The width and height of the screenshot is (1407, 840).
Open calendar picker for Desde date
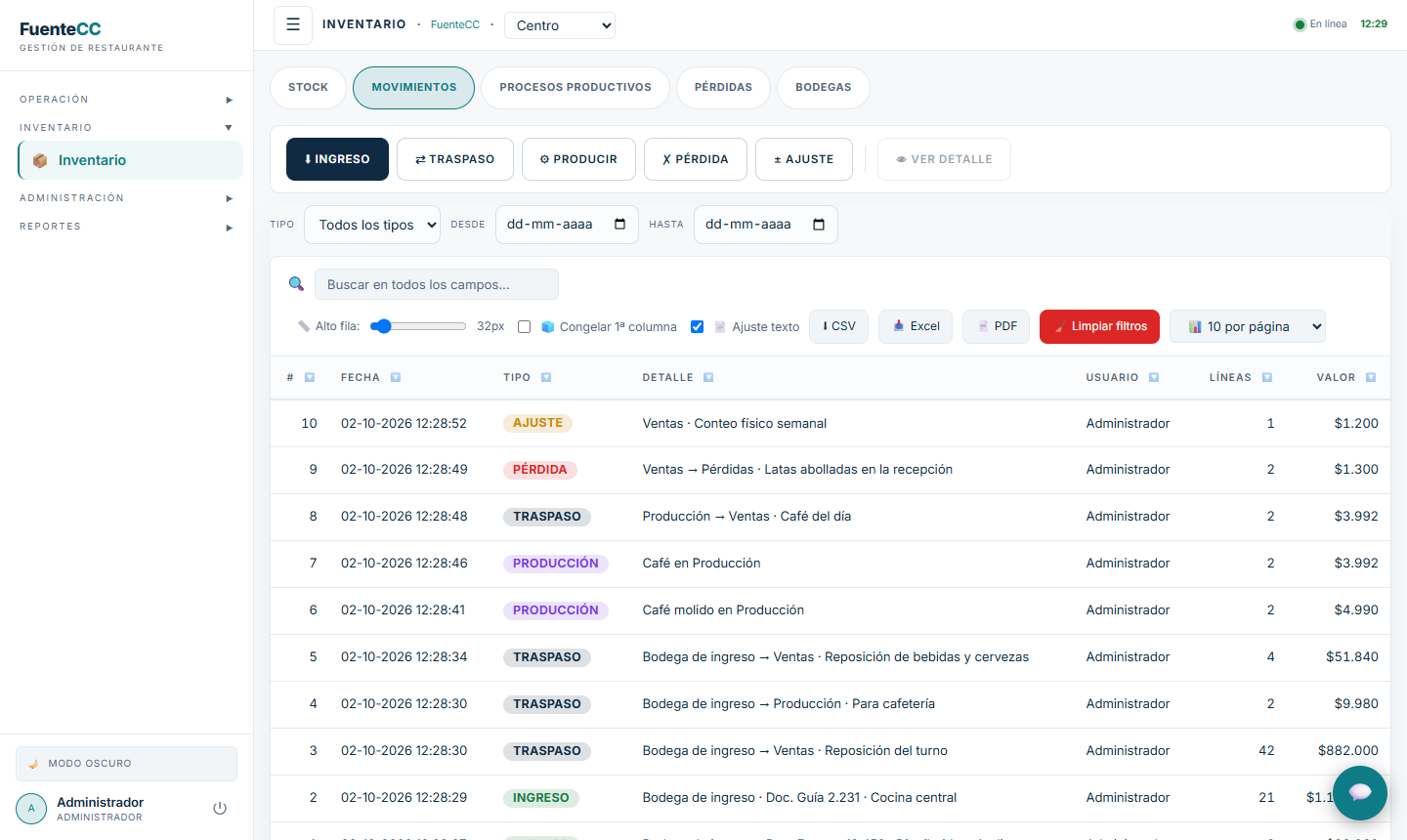(x=619, y=224)
